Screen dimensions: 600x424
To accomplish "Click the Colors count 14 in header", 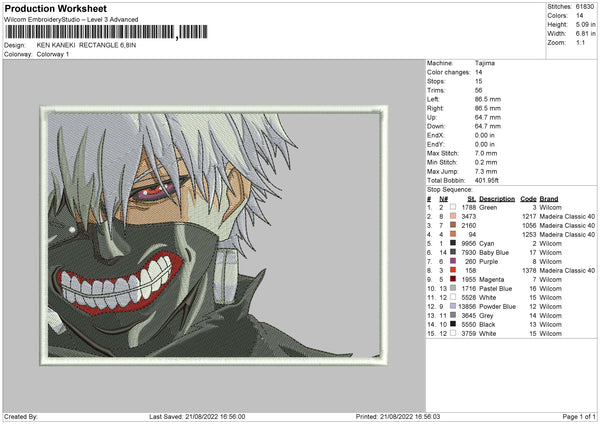I will click(579, 16).
